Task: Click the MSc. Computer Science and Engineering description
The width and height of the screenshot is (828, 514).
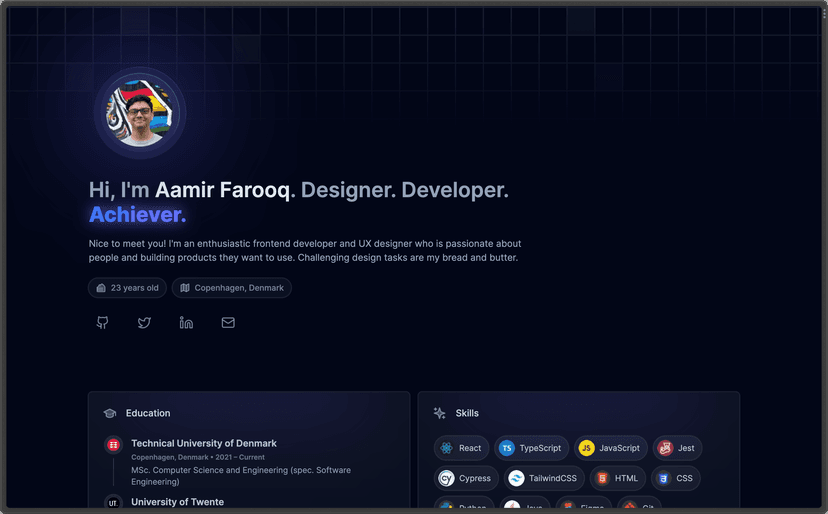Action: 241,476
